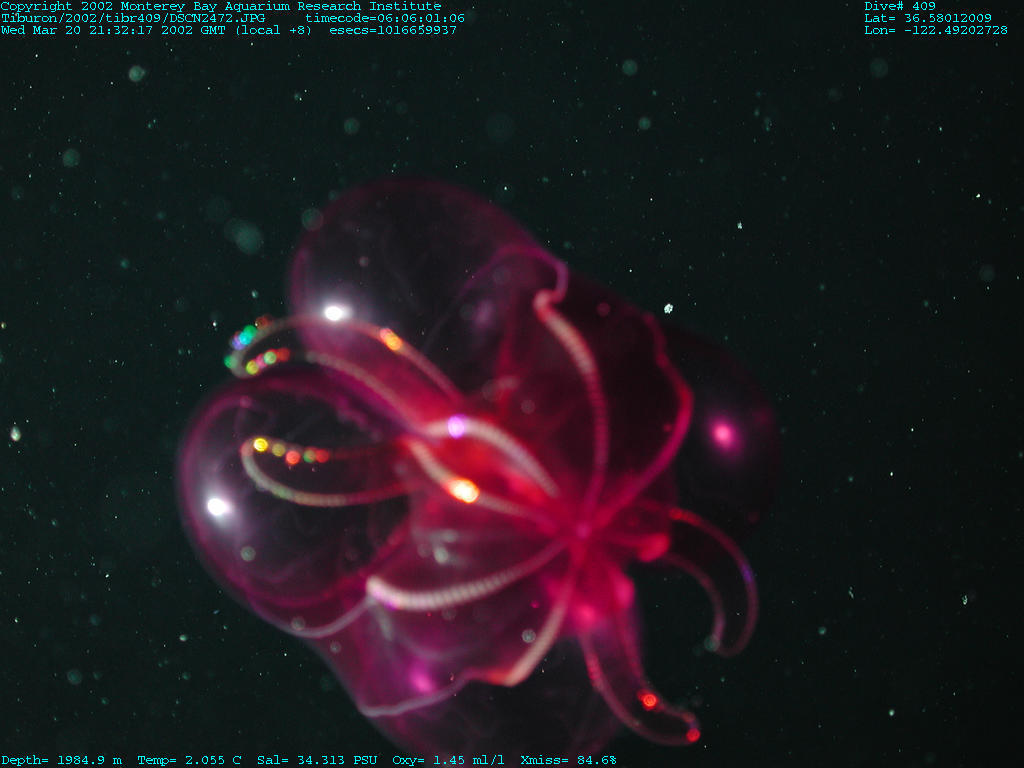Screen dimensions: 1024x768
Task: Click the Depth 1984.9 m readout
Action: click(x=61, y=760)
